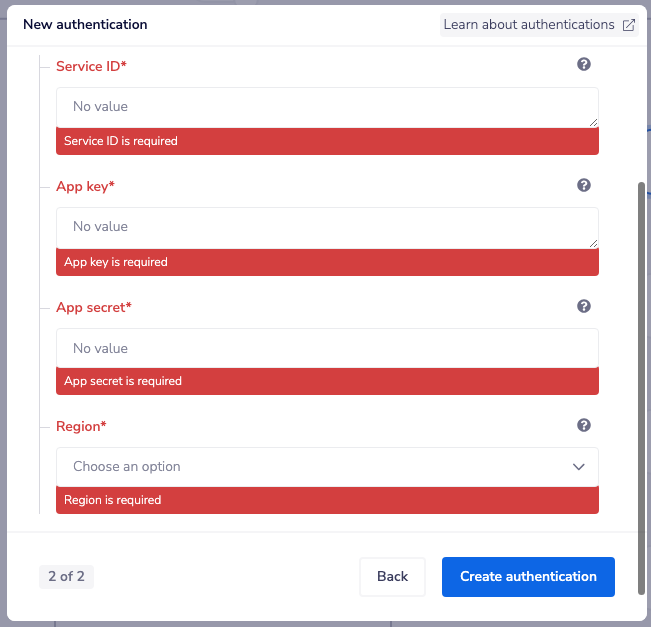The width and height of the screenshot is (651, 627).
Task: Focus the Service ID input field
Action: [x=327, y=107]
